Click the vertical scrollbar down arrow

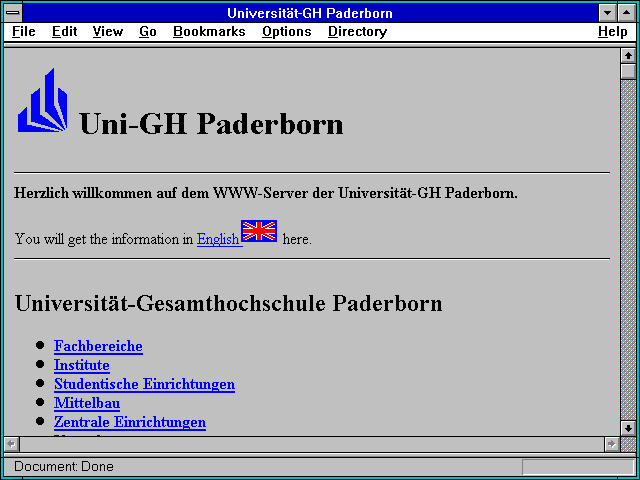tap(628, 428)
